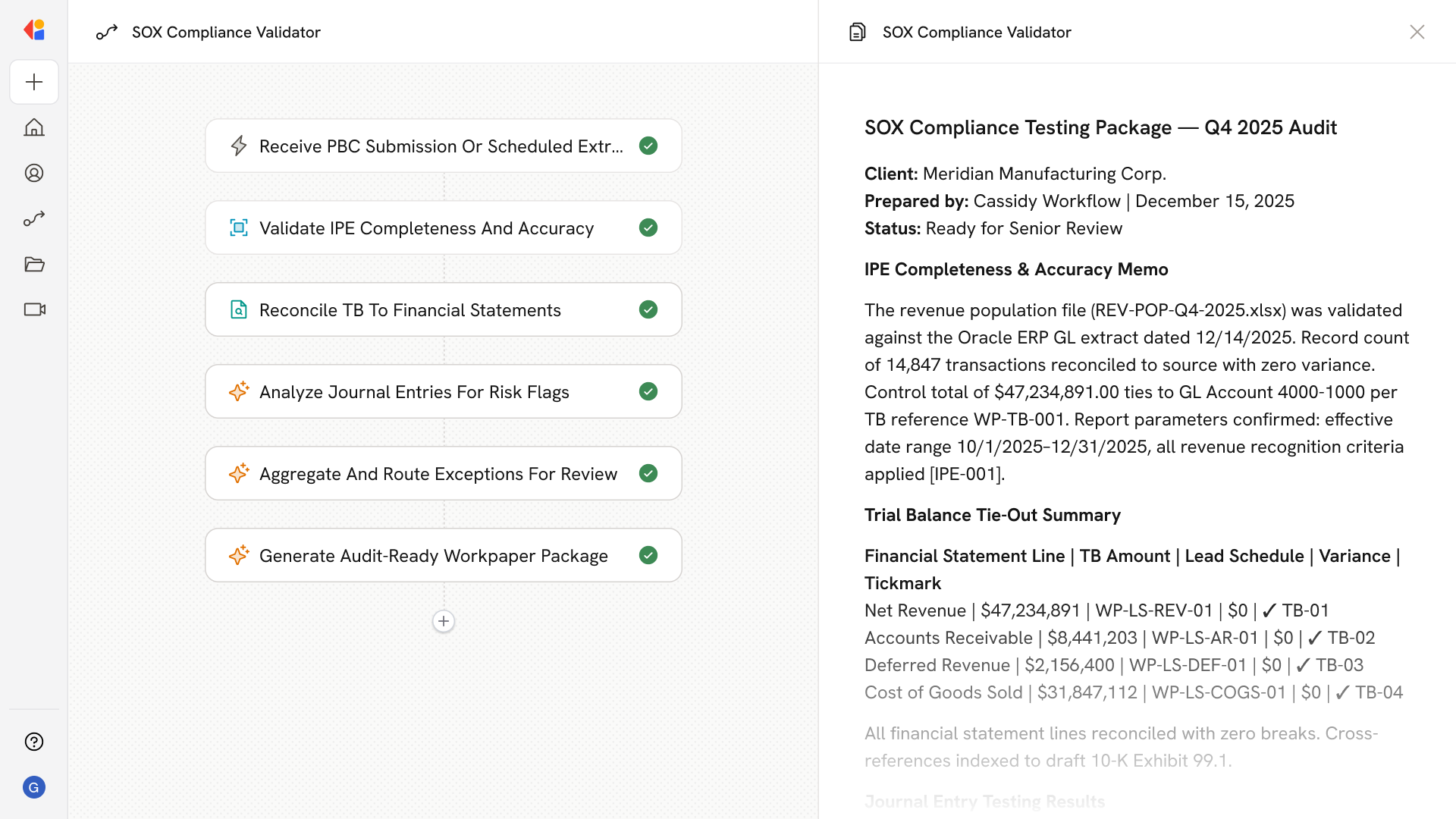The height and width of the screenshot is (819, 1456).
Task: Select the Receive PBC Submission trigger step
Action: [x=440, y=146]
